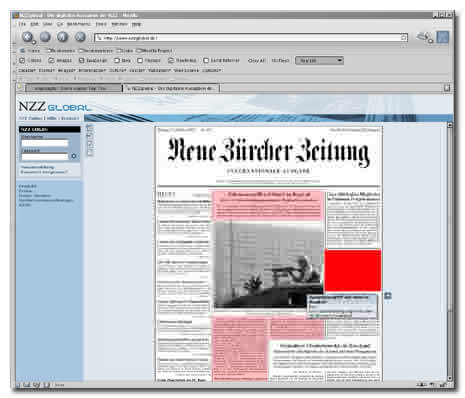465x398 pixels.
Task: Follow the Hilfe link
Action: [51, 118]
